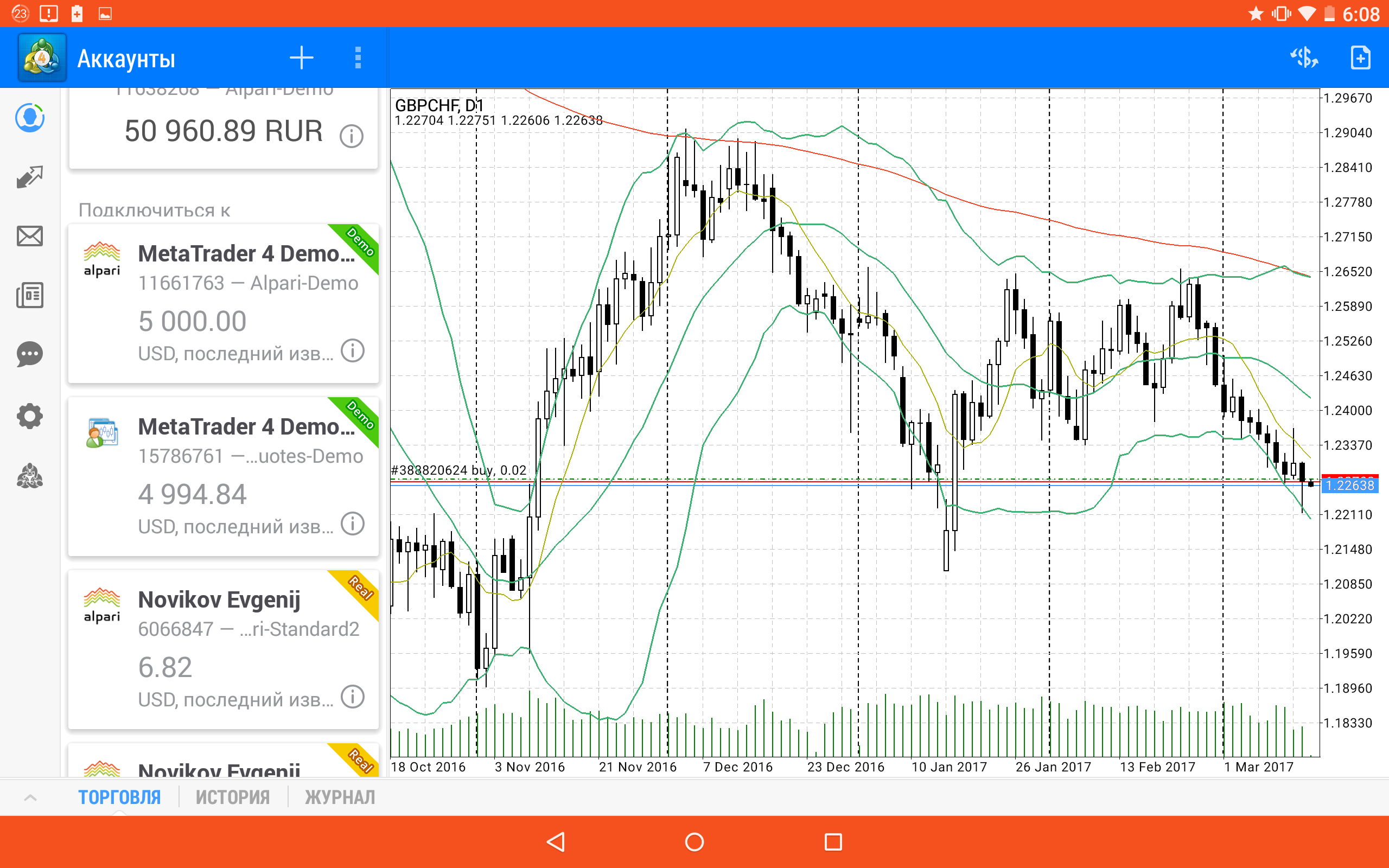Tap Подключиться к section heading
Viewport: 1389px width, 868px height.
click(x=155, y=210)
